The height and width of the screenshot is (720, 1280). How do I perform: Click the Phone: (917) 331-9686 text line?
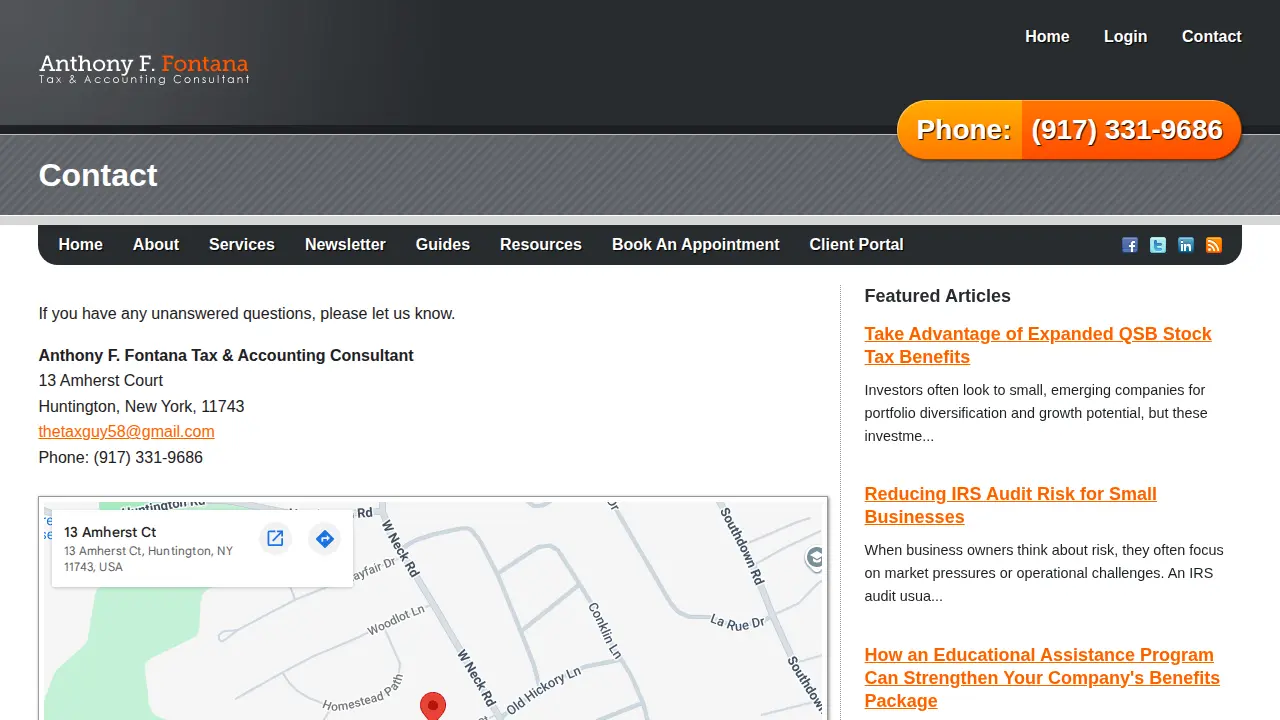pos(121,458)
